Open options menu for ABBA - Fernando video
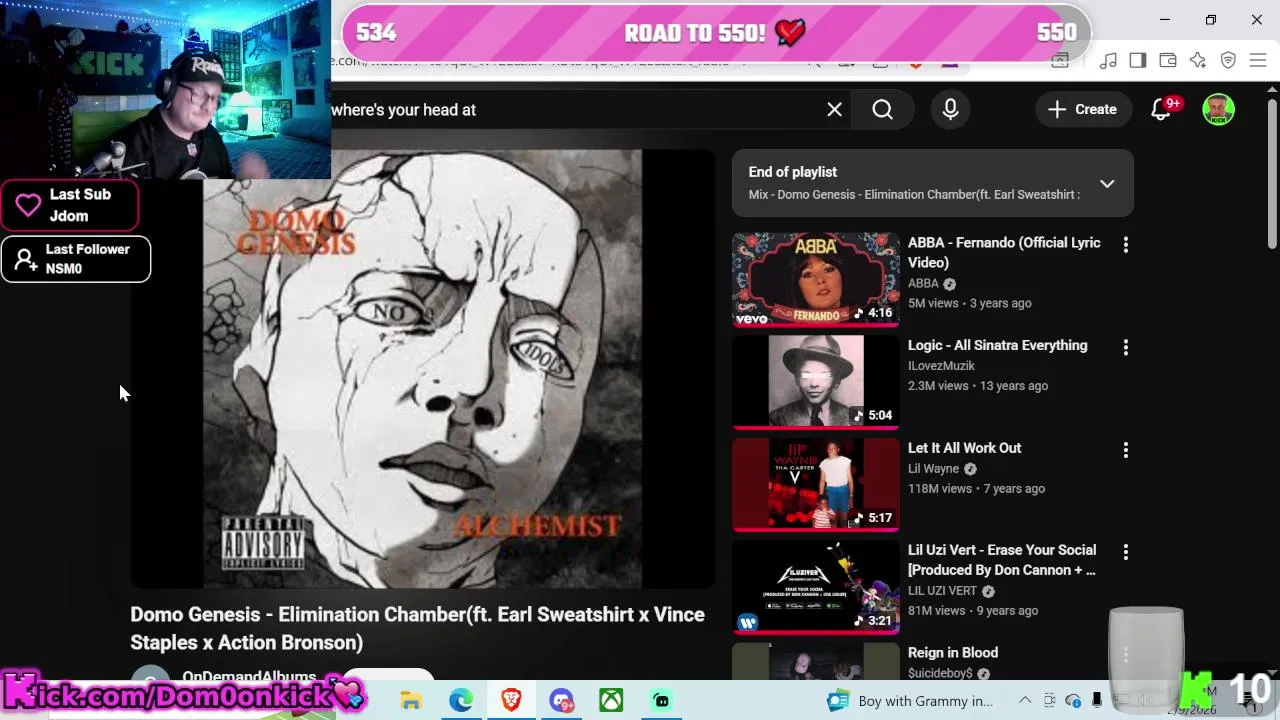Viewport: 1280px width, 720px height. [1126, 245]
